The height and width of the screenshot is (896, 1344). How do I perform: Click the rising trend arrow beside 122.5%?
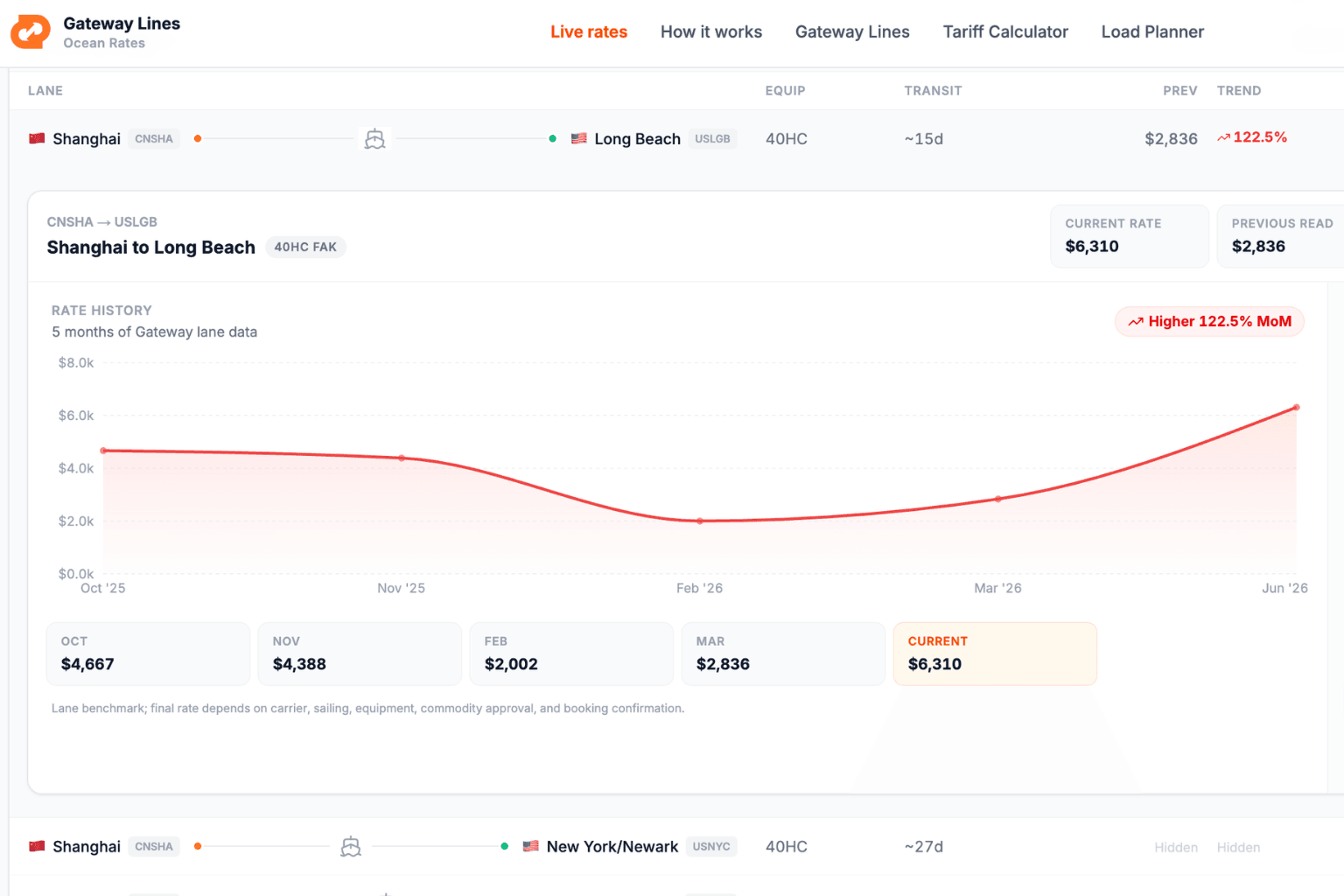click(1223, 137)
